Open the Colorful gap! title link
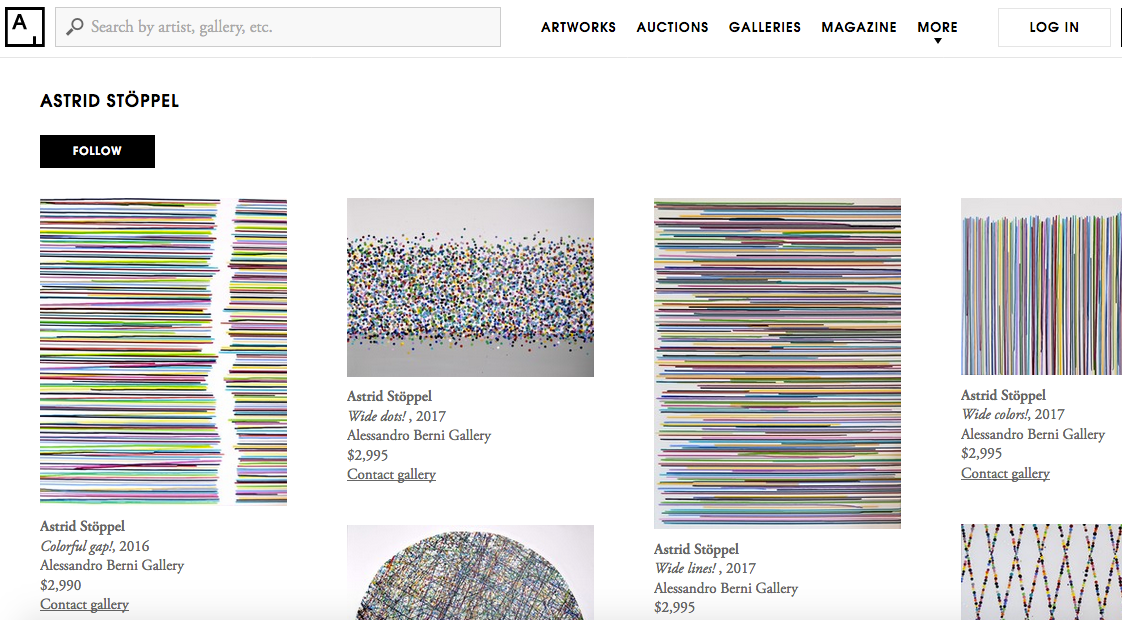The image size is (1122, 620). coord(77,546)
